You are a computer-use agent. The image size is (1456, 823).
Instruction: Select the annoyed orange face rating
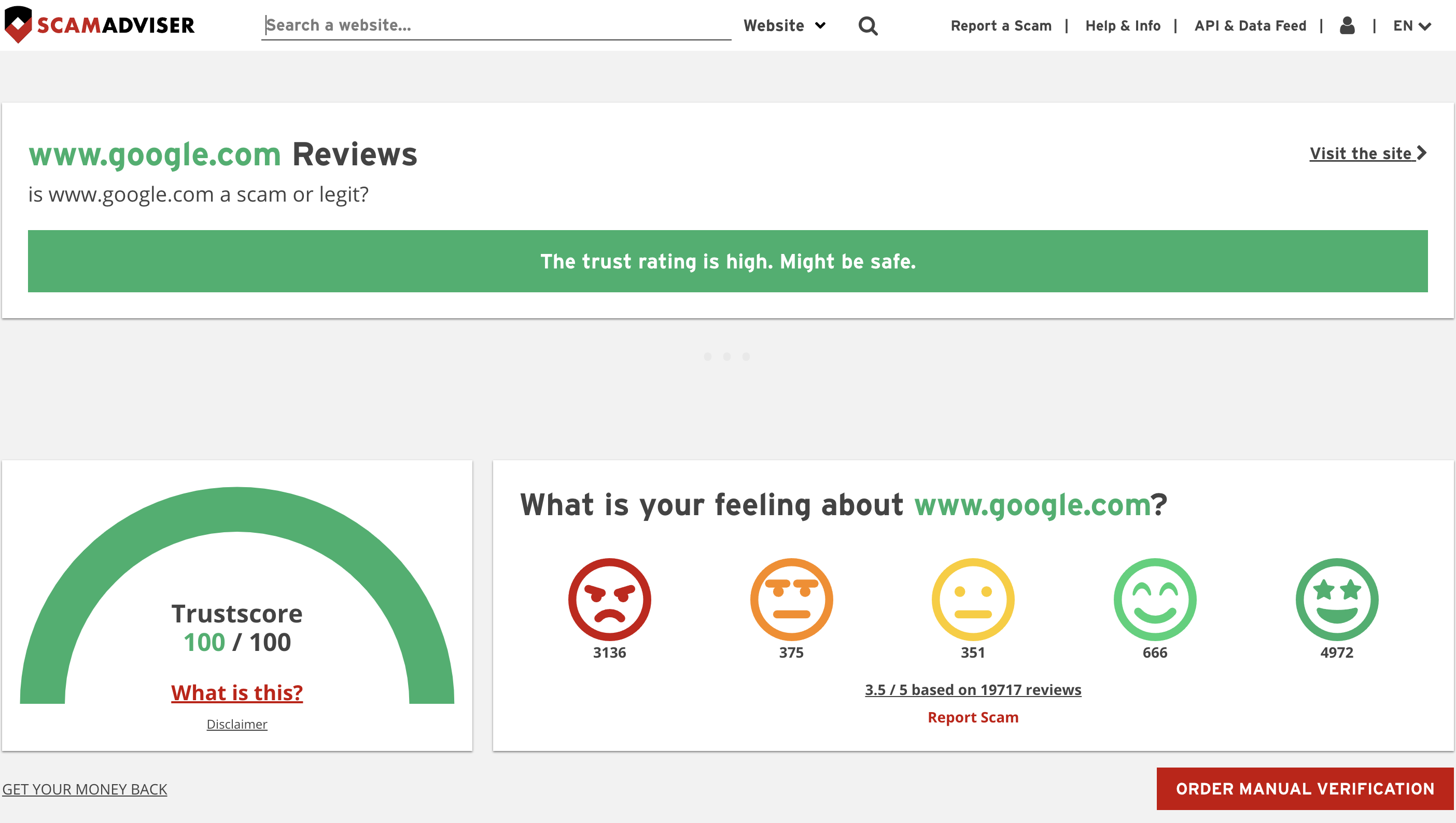pos(791,599)
